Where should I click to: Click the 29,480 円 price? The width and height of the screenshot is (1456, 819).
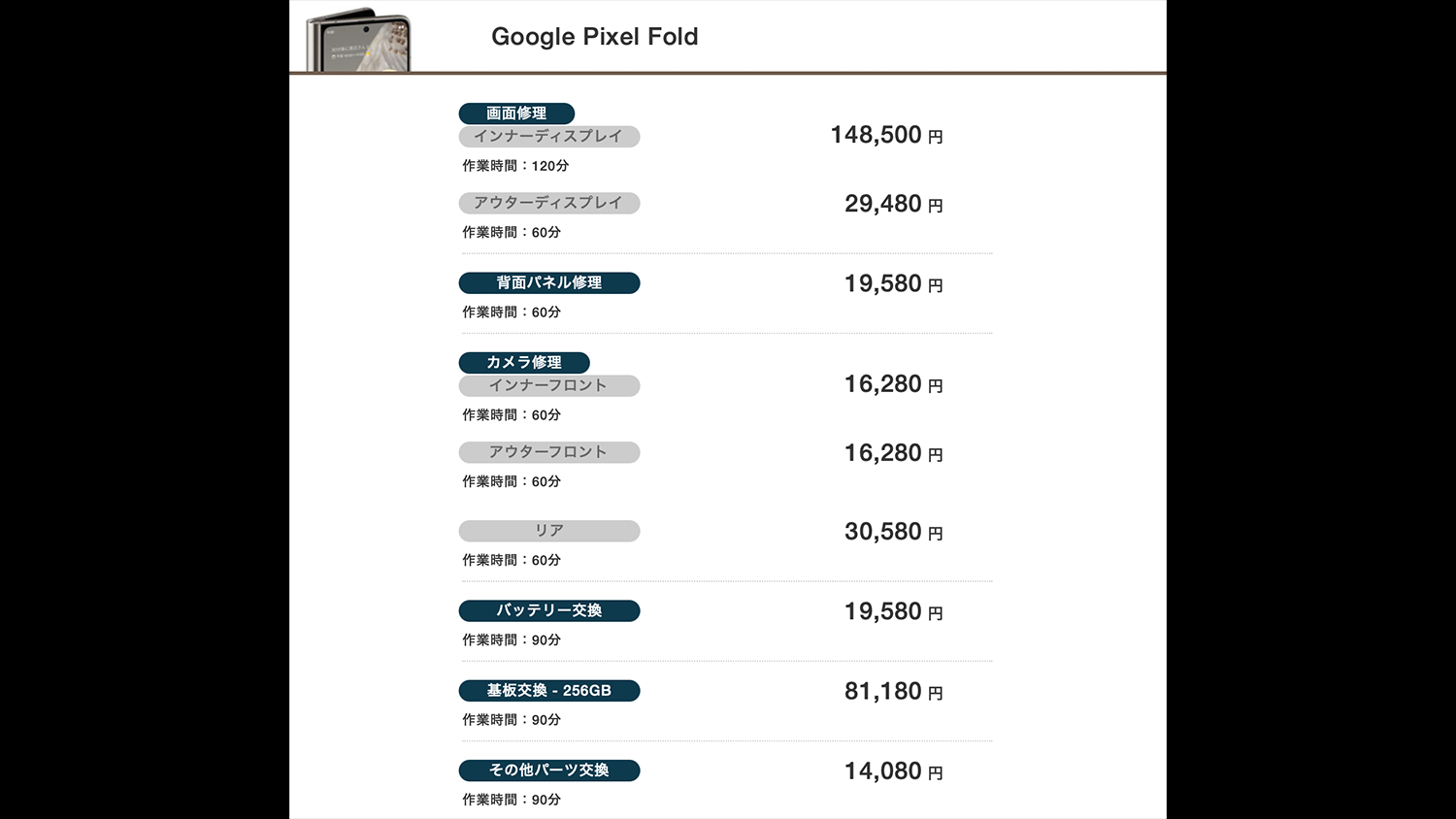click(x=892, y=204)
